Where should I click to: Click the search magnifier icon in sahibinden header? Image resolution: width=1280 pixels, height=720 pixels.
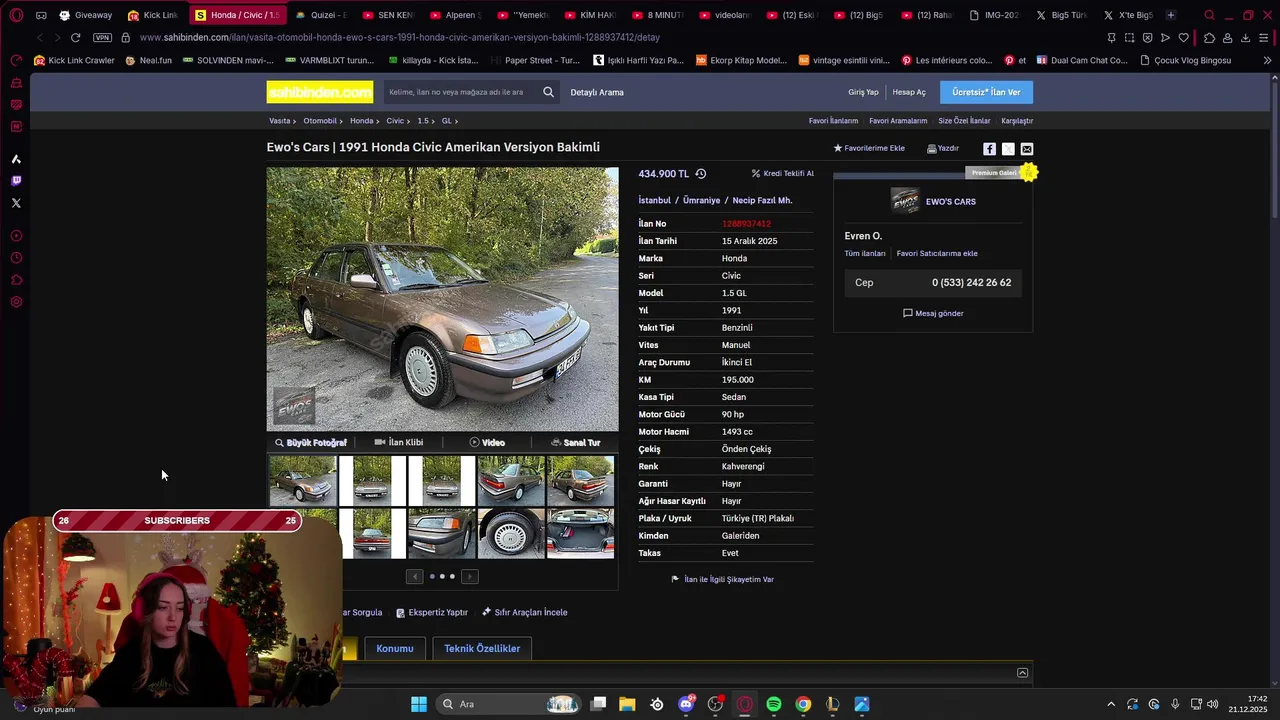(x=548, y=92)
